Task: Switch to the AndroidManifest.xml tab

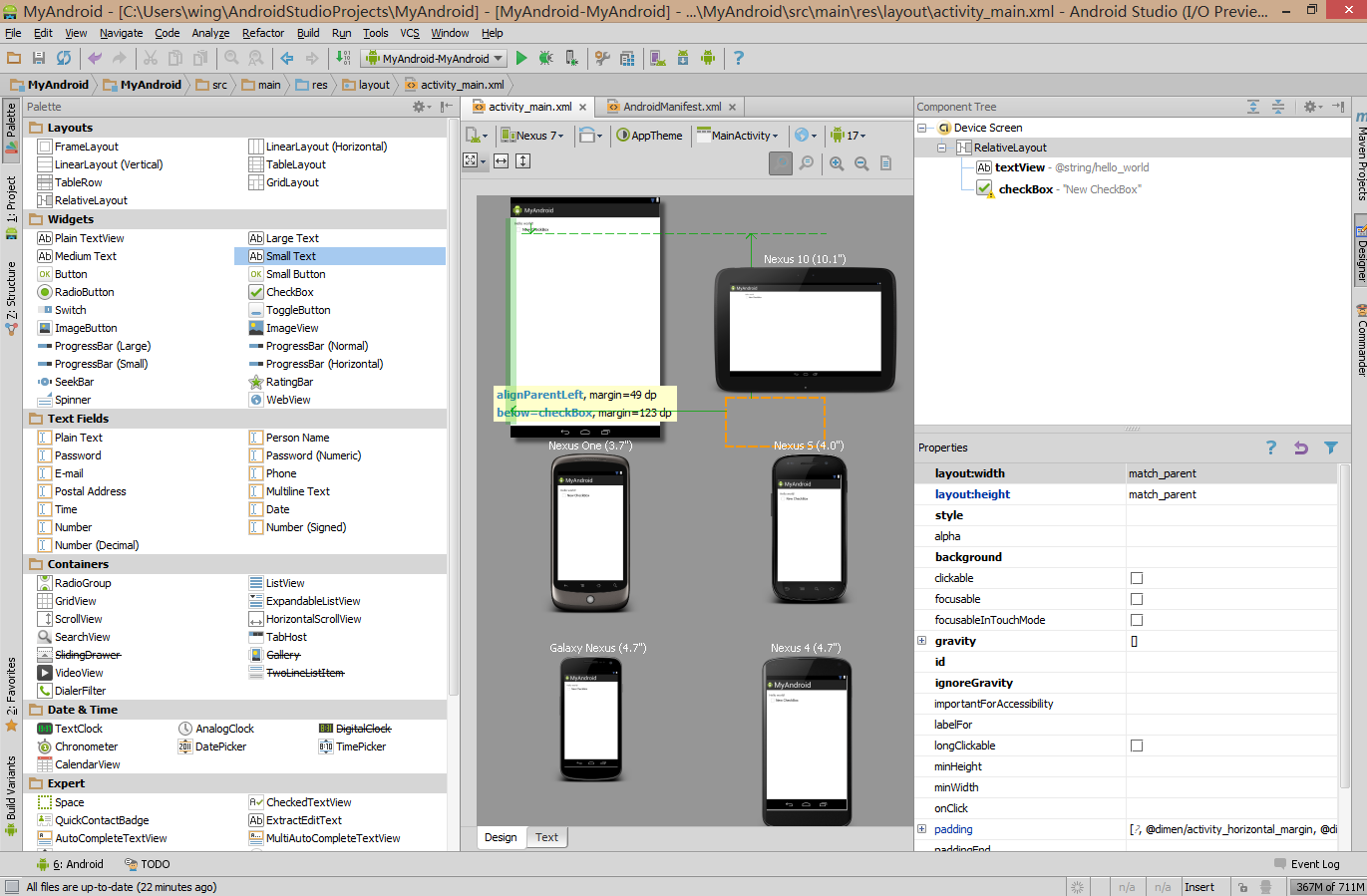Action: [x=671, y=107]
